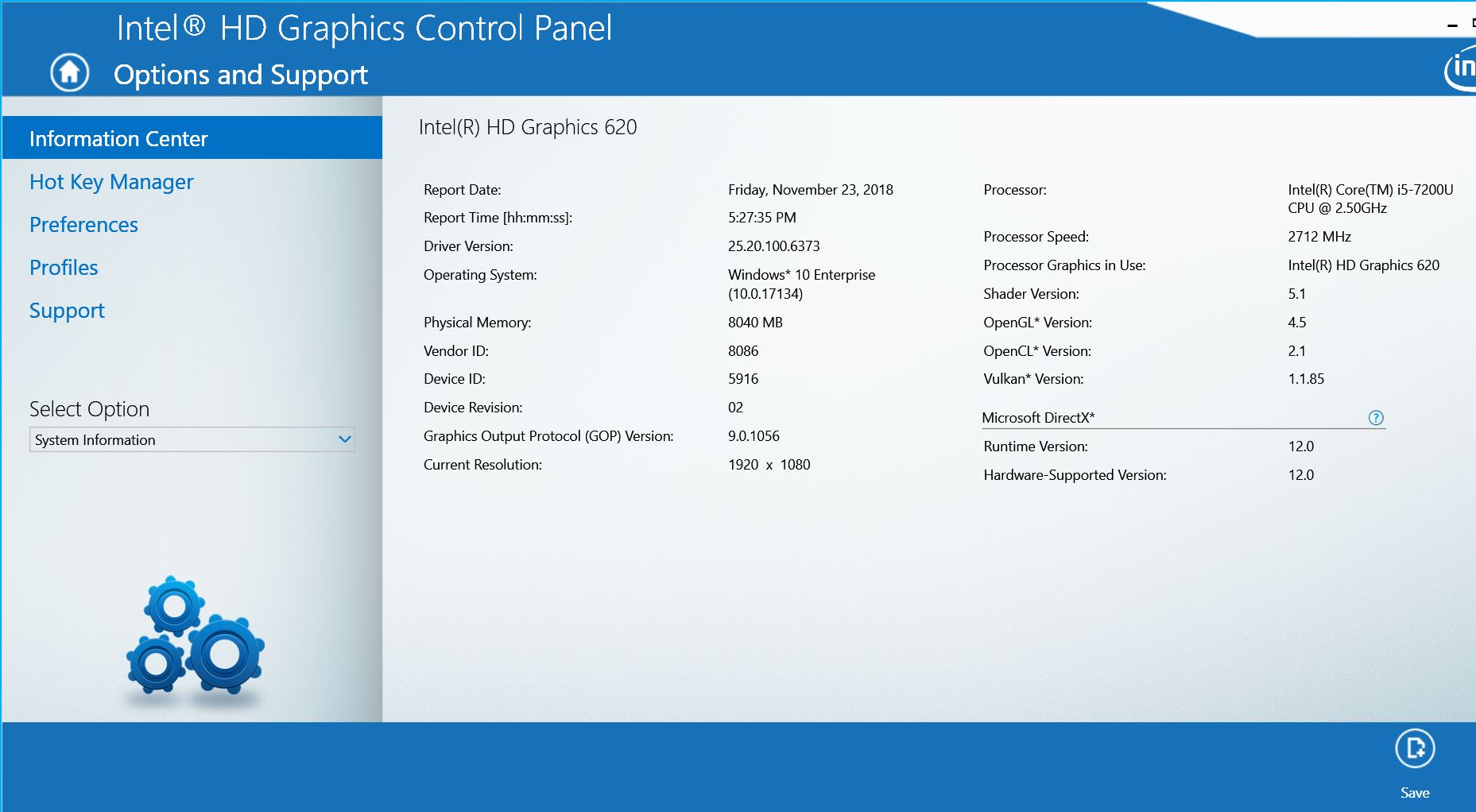Click the Runtime Version 12.0 value
1476x812 pixels.
click(x=1300, y=447)
